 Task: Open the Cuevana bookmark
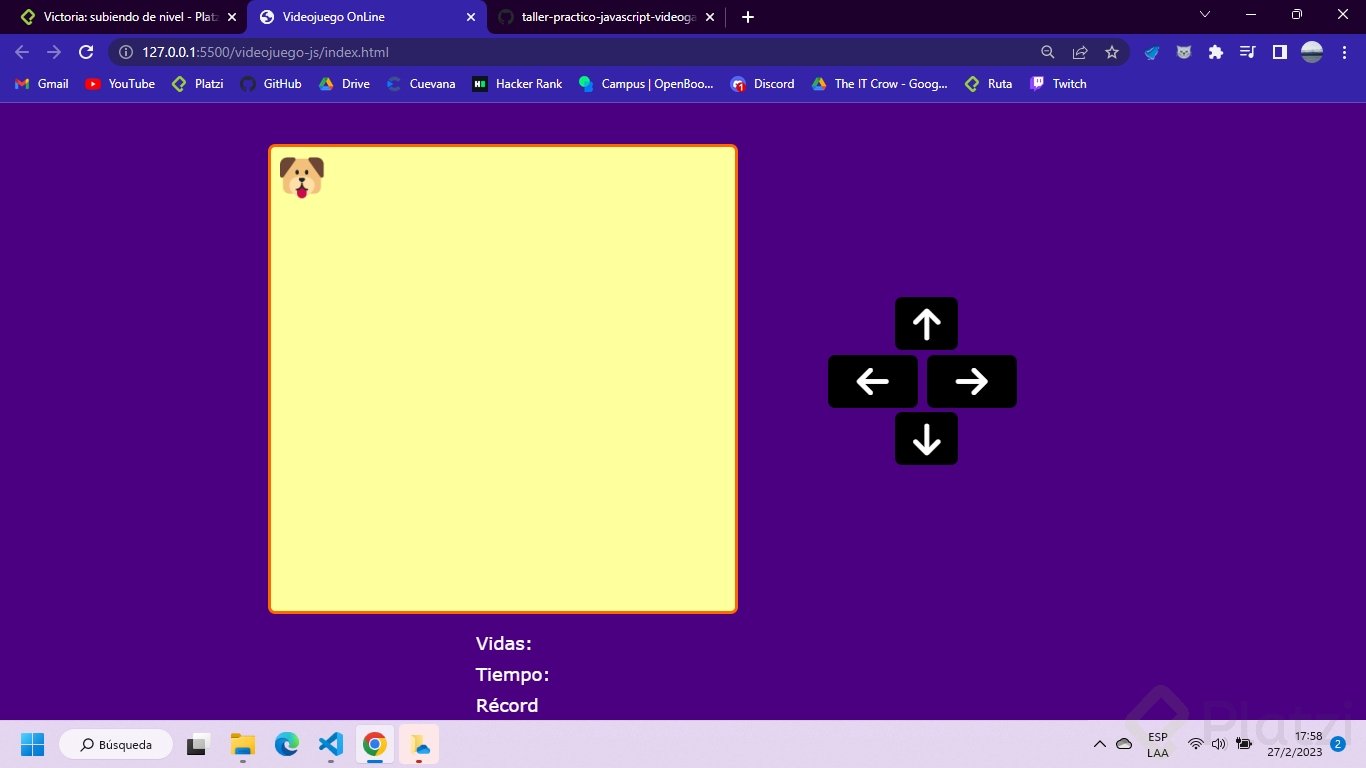(x=421, y=84)
